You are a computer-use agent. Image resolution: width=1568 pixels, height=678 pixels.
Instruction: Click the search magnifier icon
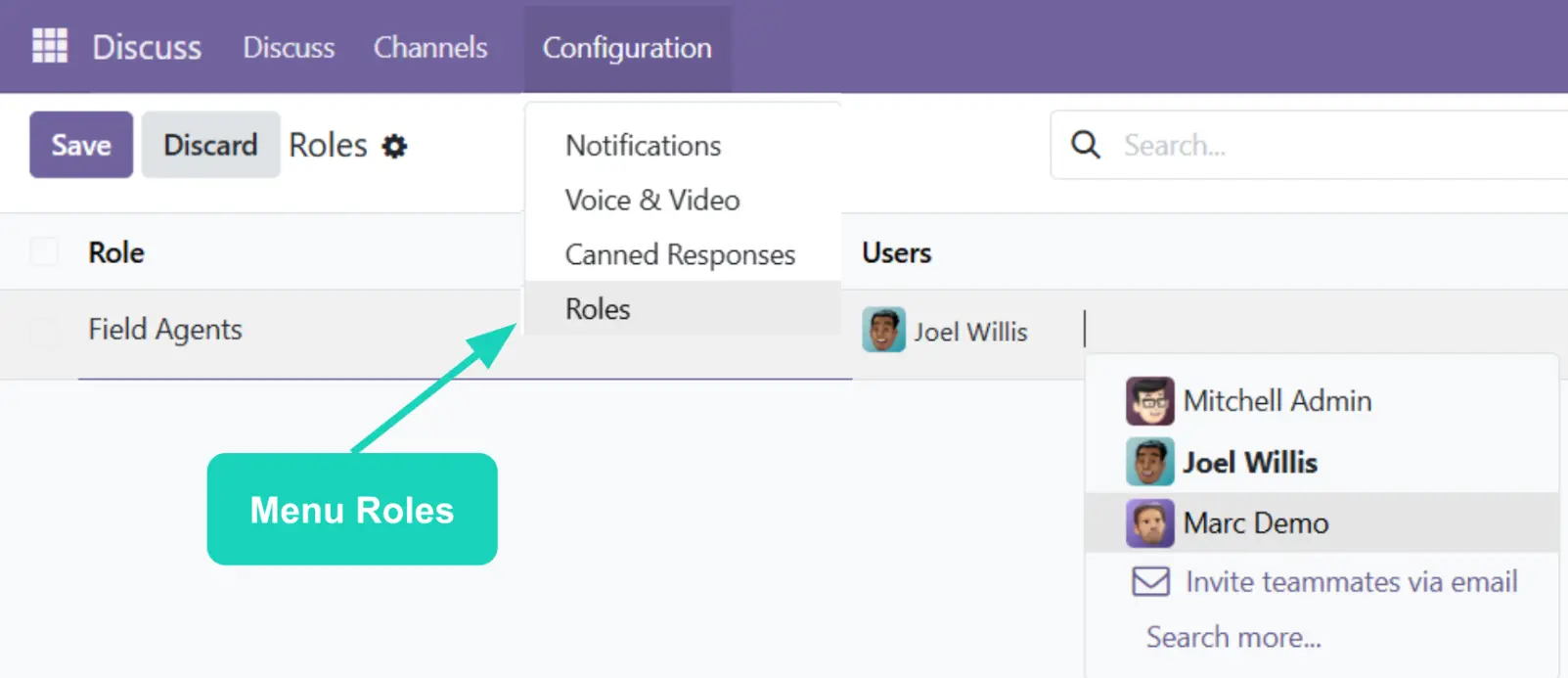1085,145
